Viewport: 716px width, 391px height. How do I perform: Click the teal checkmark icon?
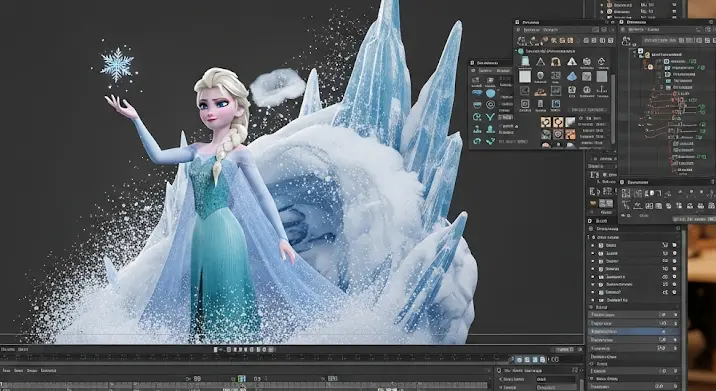tap(490, 141)
